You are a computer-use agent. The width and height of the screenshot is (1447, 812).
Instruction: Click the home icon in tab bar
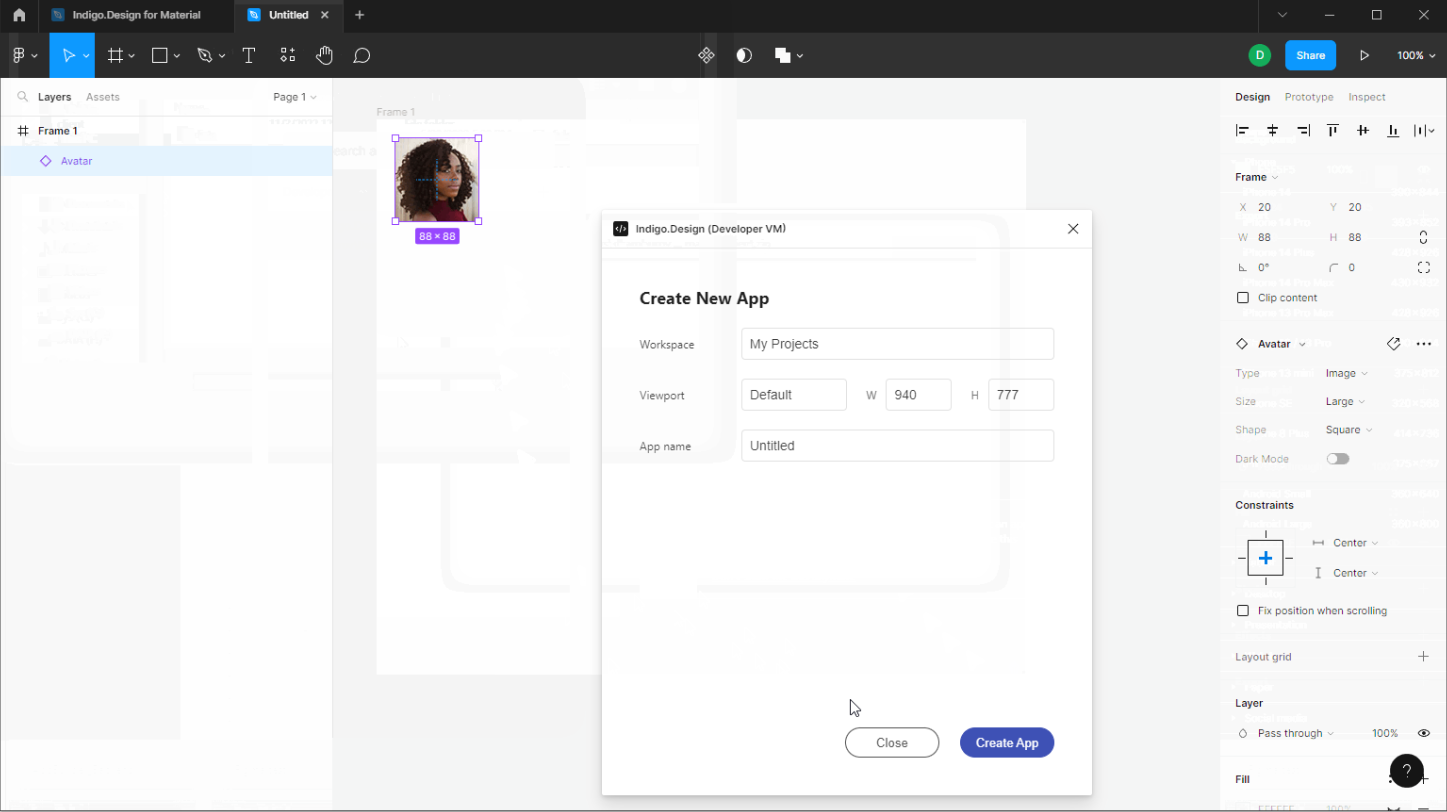[x=19, y=15]
